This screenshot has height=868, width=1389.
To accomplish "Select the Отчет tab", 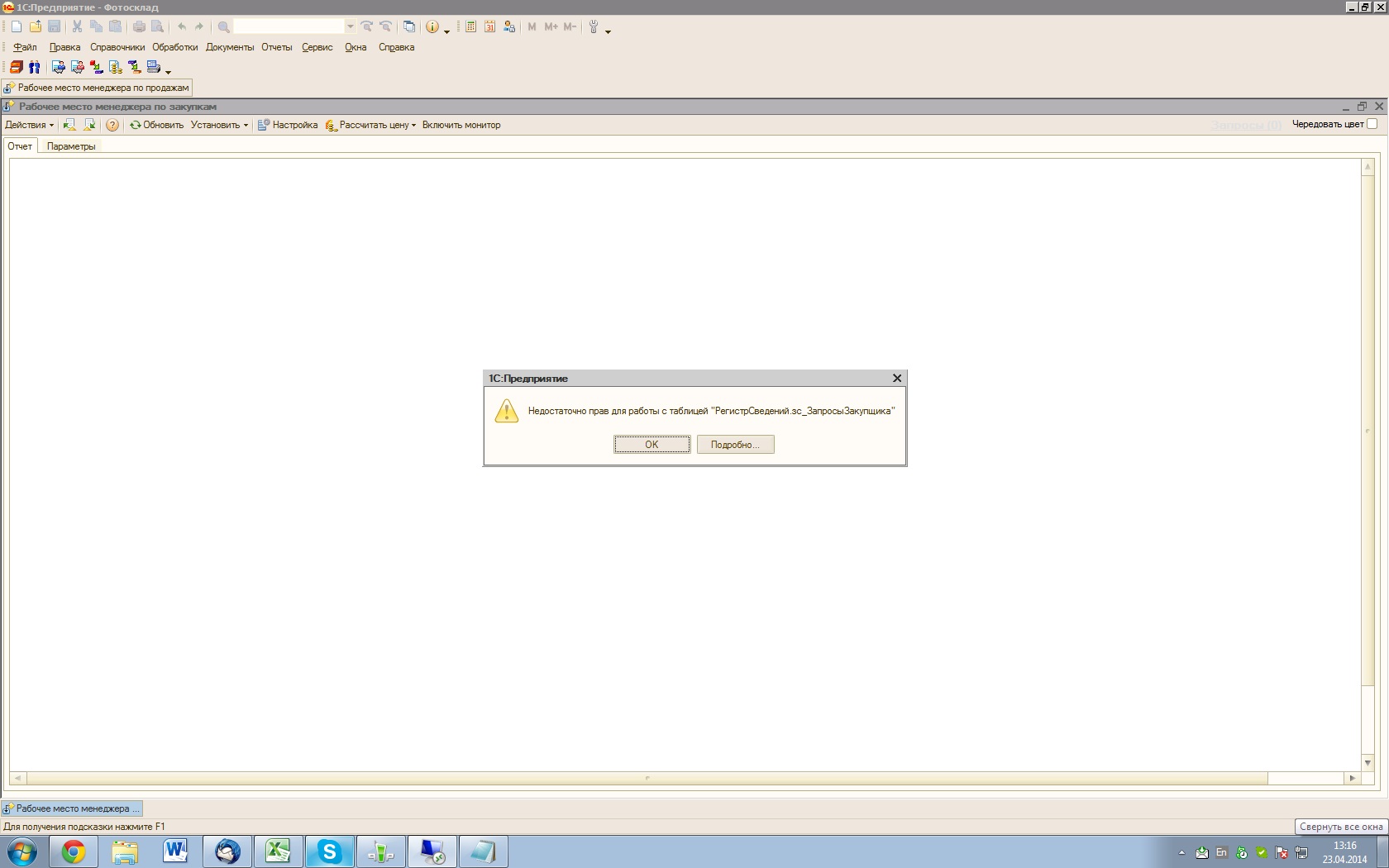I will click(20, 146).
